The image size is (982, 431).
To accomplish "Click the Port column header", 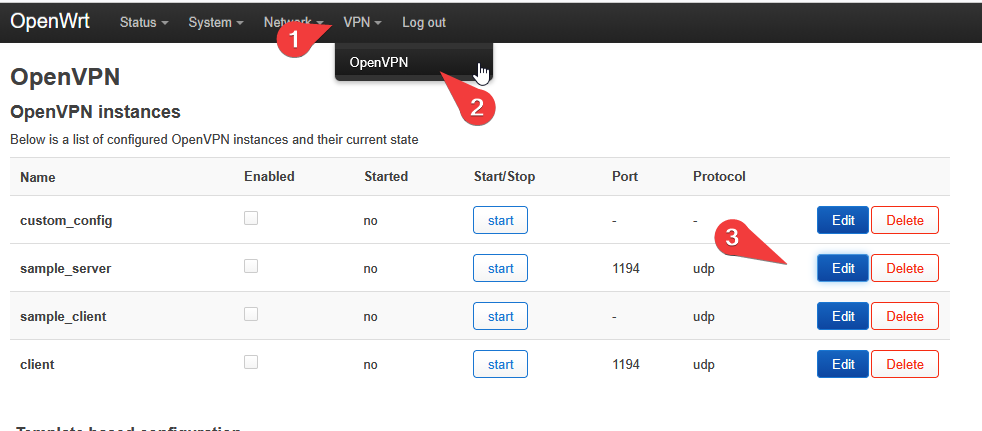I will (x=625, y=177).
